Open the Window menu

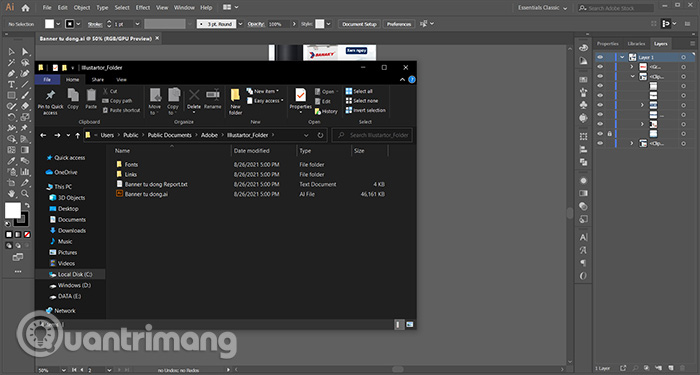coord(184,8)
